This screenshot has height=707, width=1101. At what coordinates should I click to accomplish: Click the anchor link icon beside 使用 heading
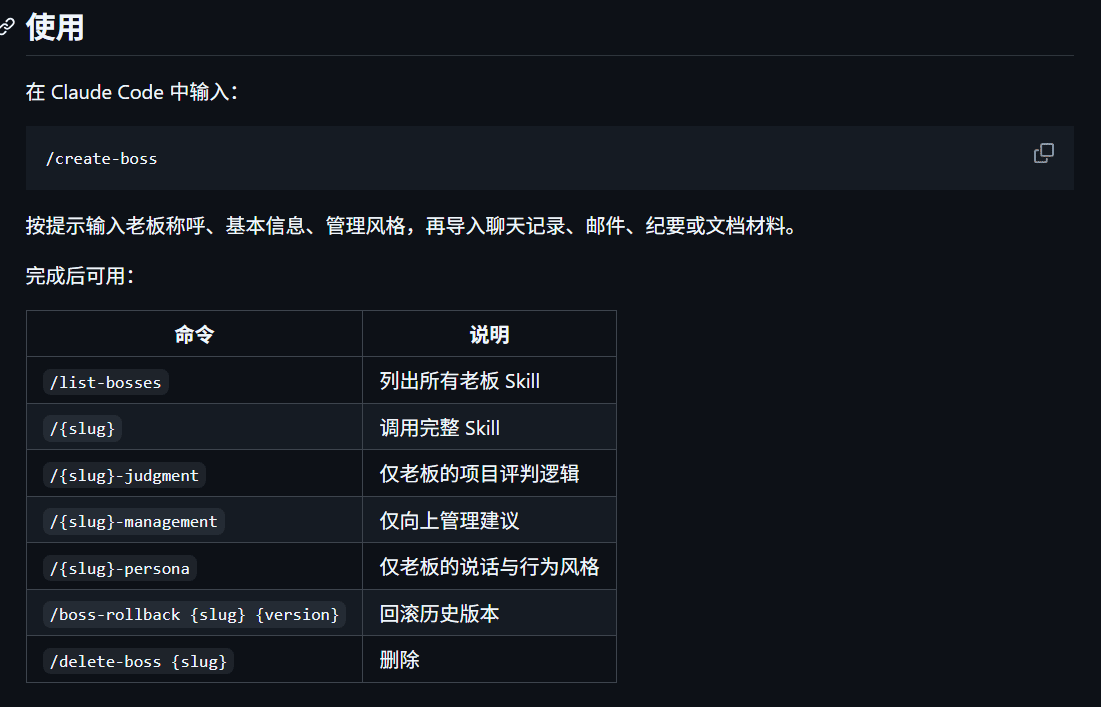point(8,28)
